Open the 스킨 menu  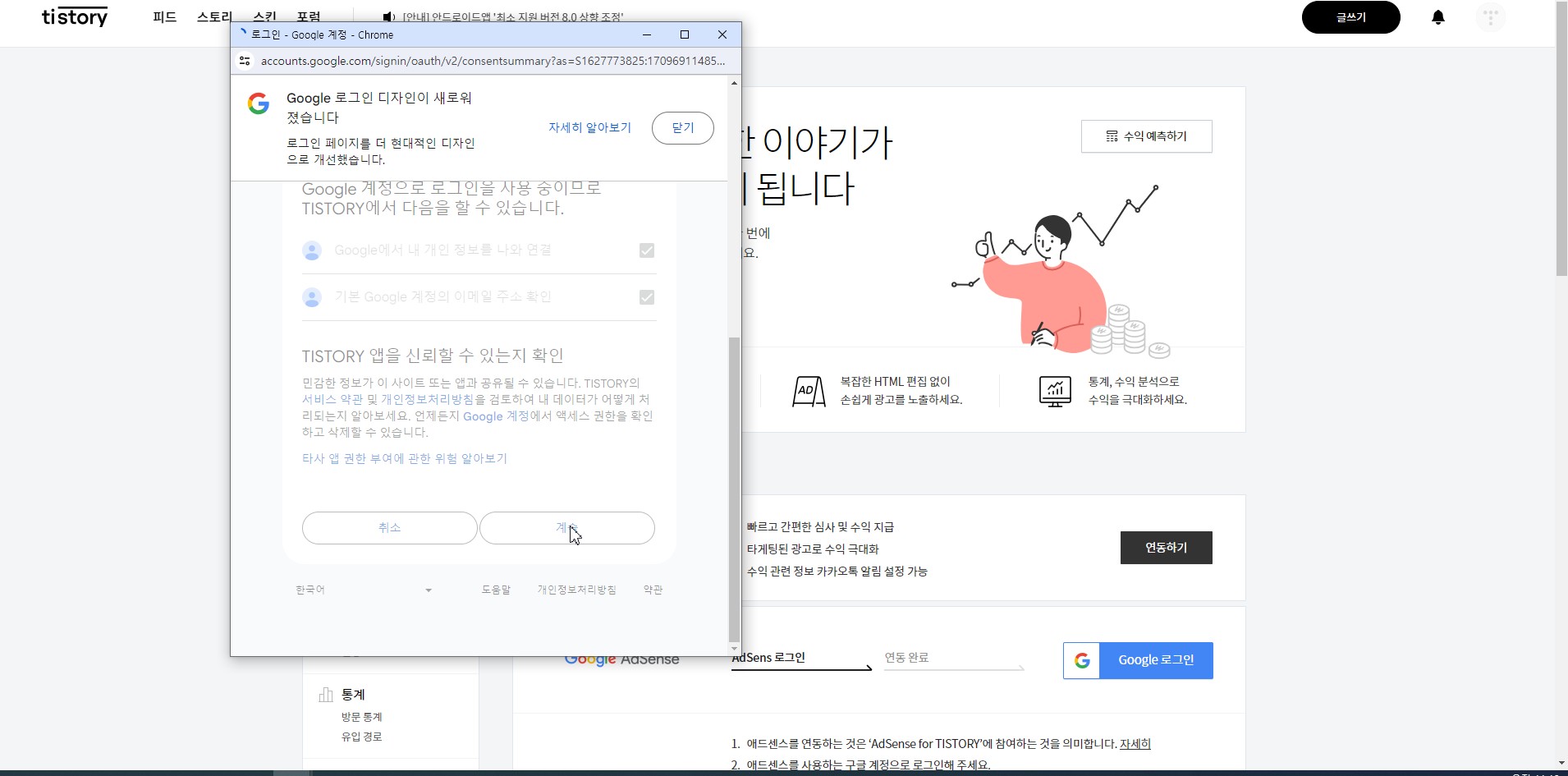pos(264,16)
